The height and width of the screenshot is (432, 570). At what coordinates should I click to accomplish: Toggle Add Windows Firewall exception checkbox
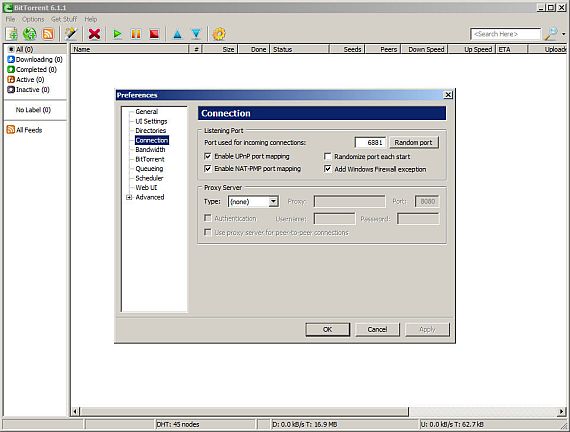click(x=328, y=169)
